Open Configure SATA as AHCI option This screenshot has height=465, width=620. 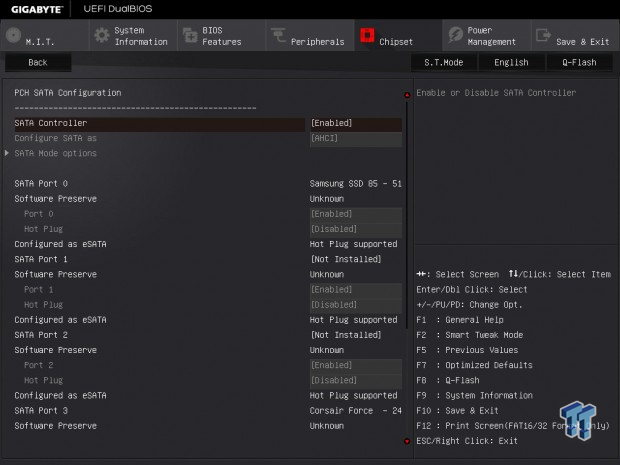[356, 138]
